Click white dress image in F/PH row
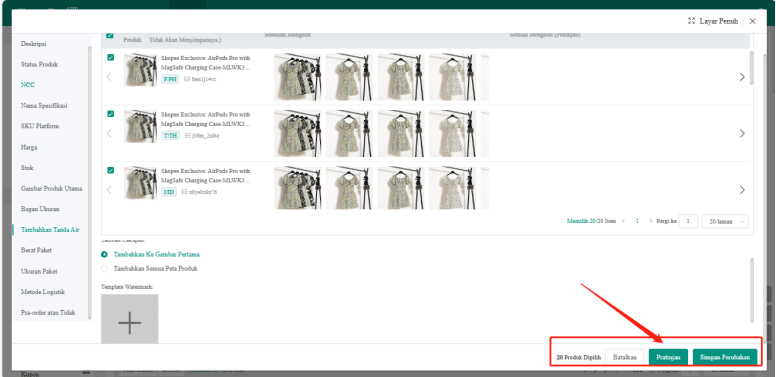776x377 pixels. (x=452, y=77)
